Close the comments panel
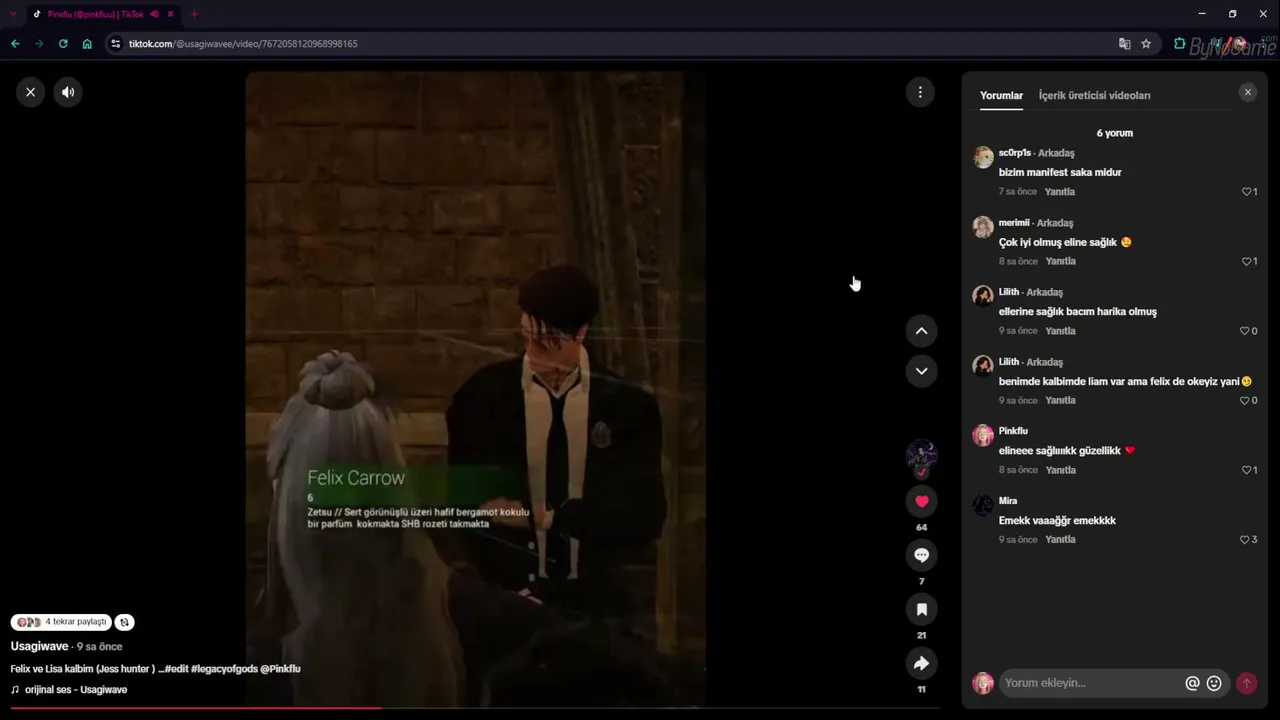1280x720 pixels. (1247, 92)
